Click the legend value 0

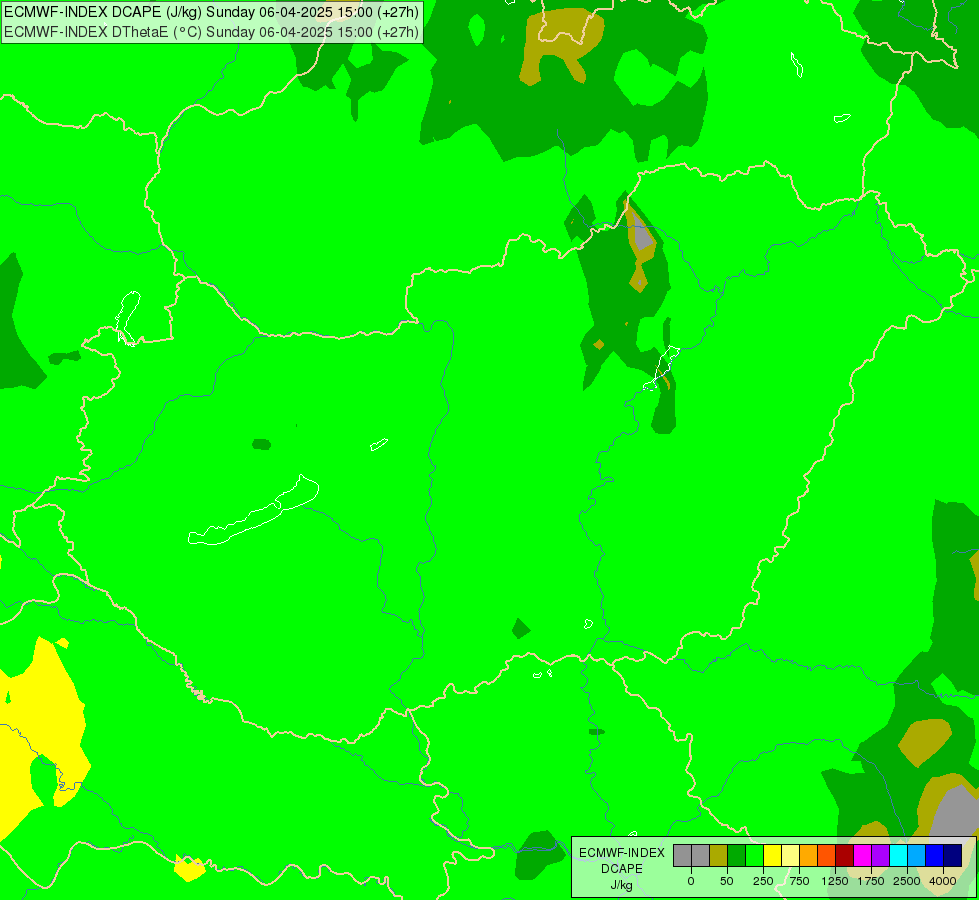691,881
